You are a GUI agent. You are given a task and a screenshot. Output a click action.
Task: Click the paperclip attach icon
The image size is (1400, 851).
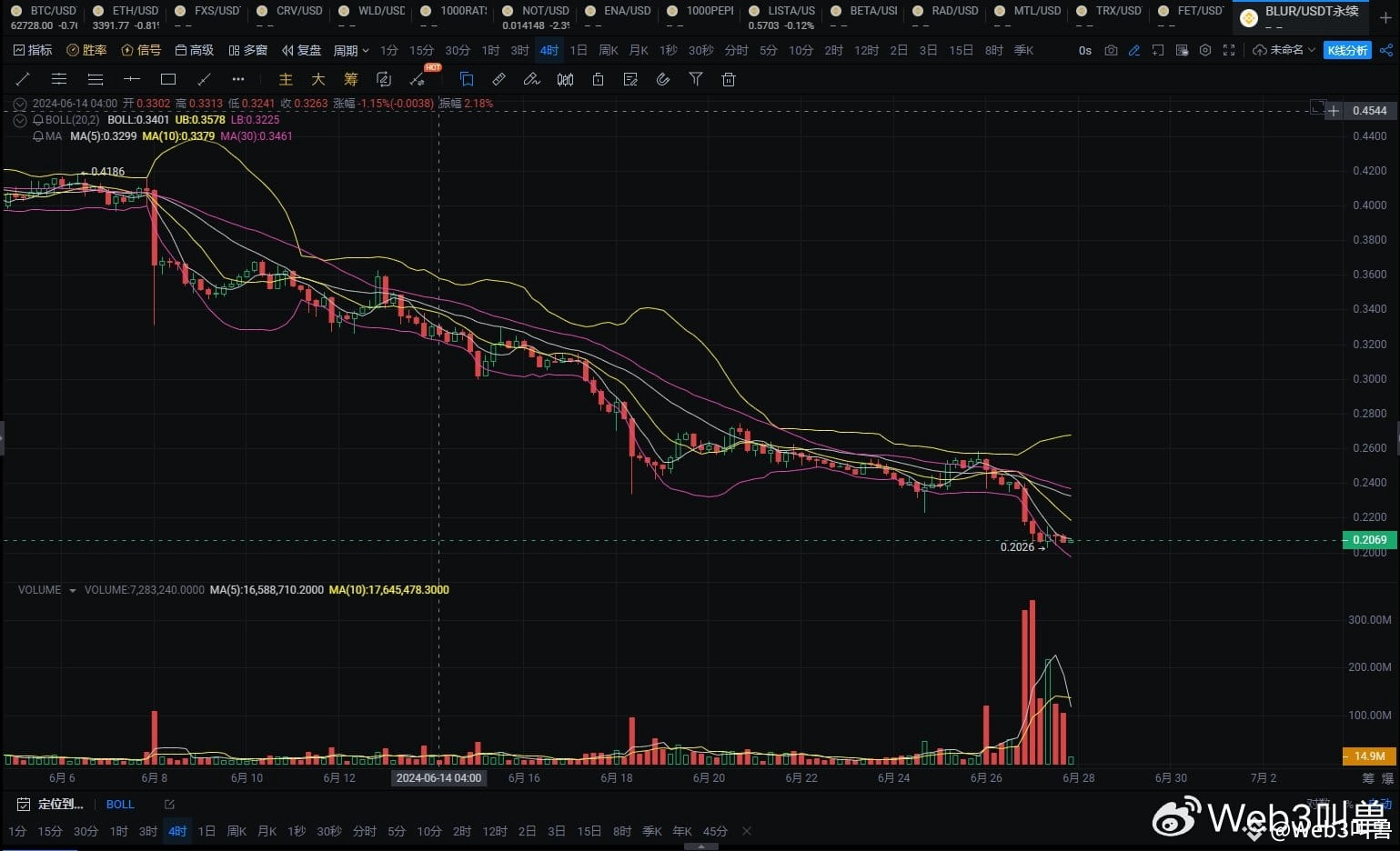663,79
